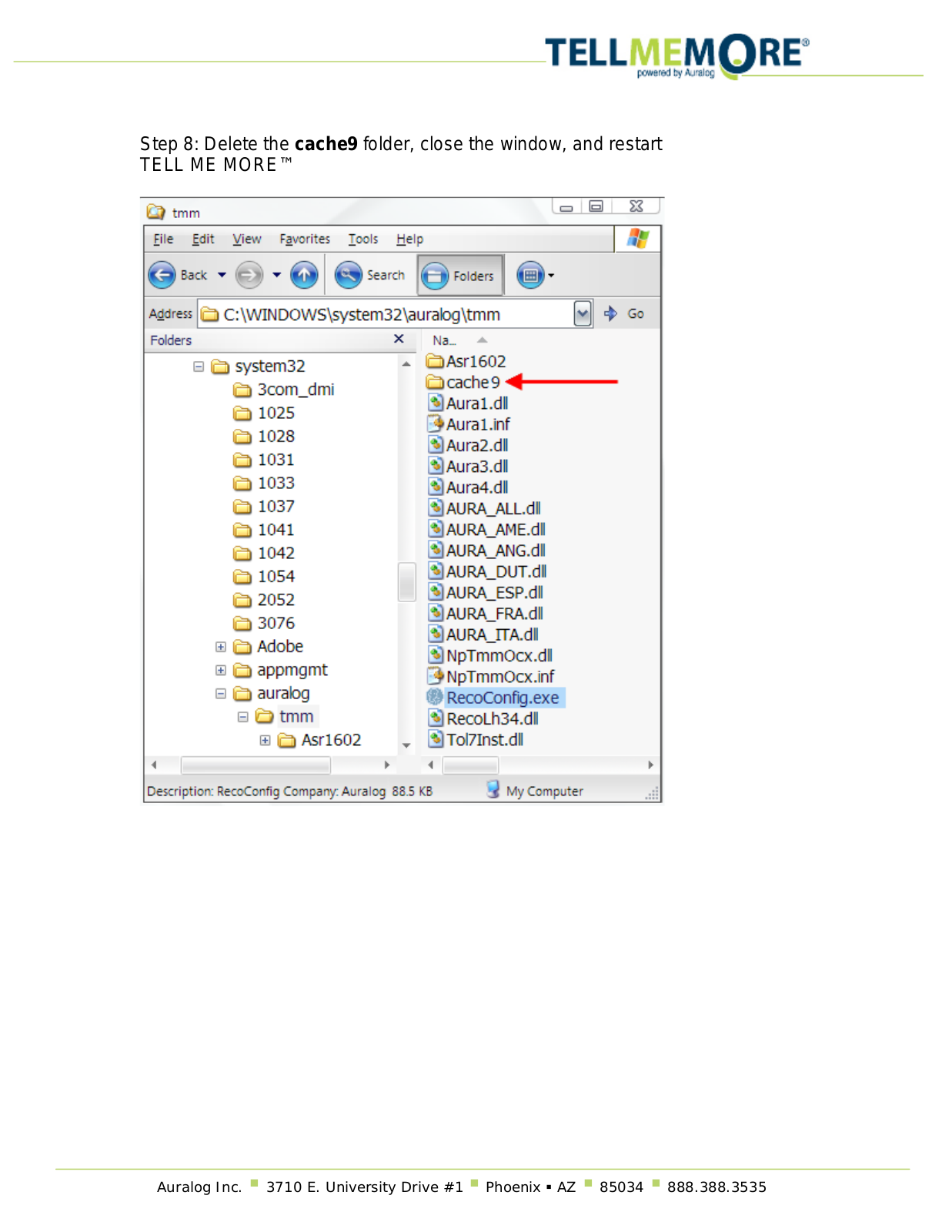Click the Aura4.dll file icon
Viewport: 952px width, 1232px height.
pos(435,487)
